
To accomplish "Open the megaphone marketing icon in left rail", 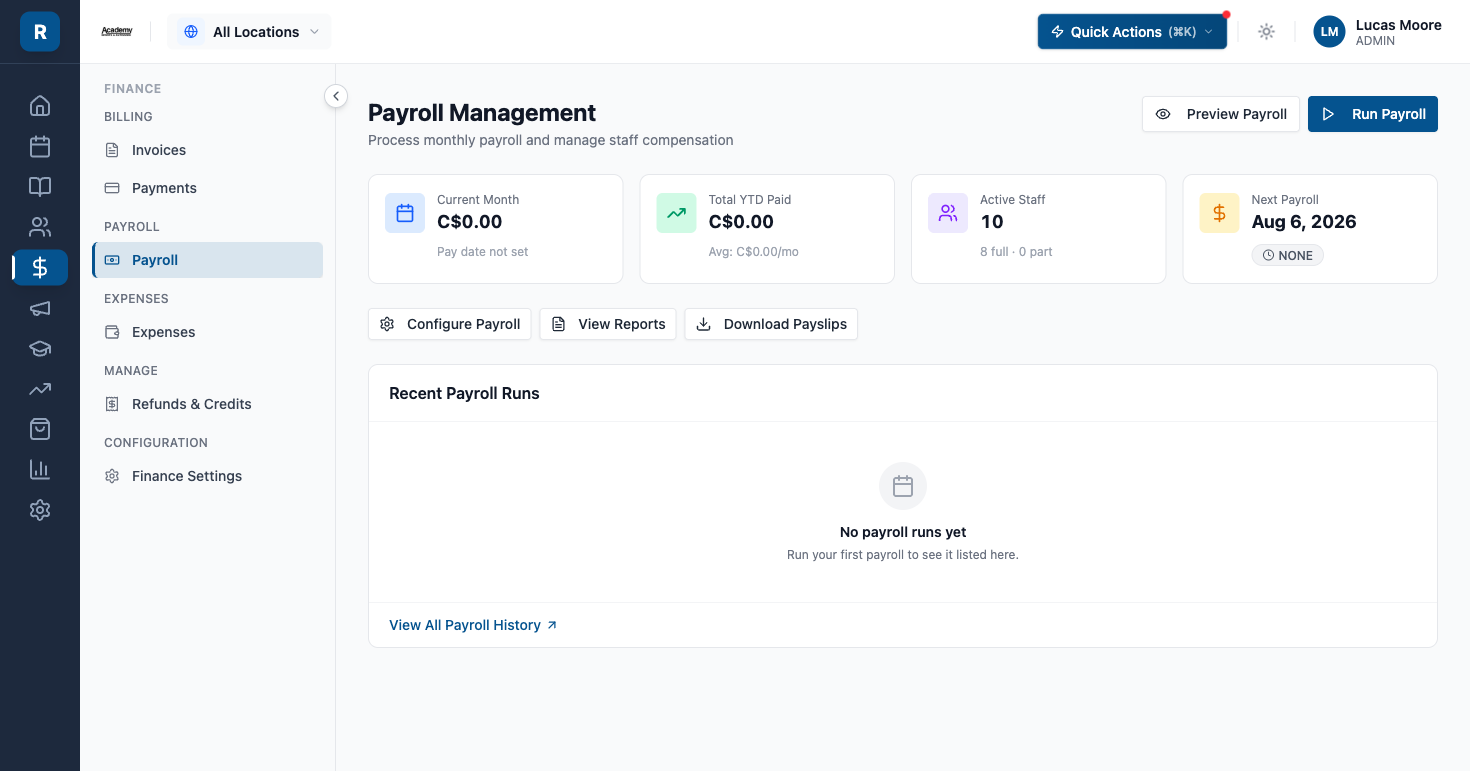I will [x=40, y=308].
